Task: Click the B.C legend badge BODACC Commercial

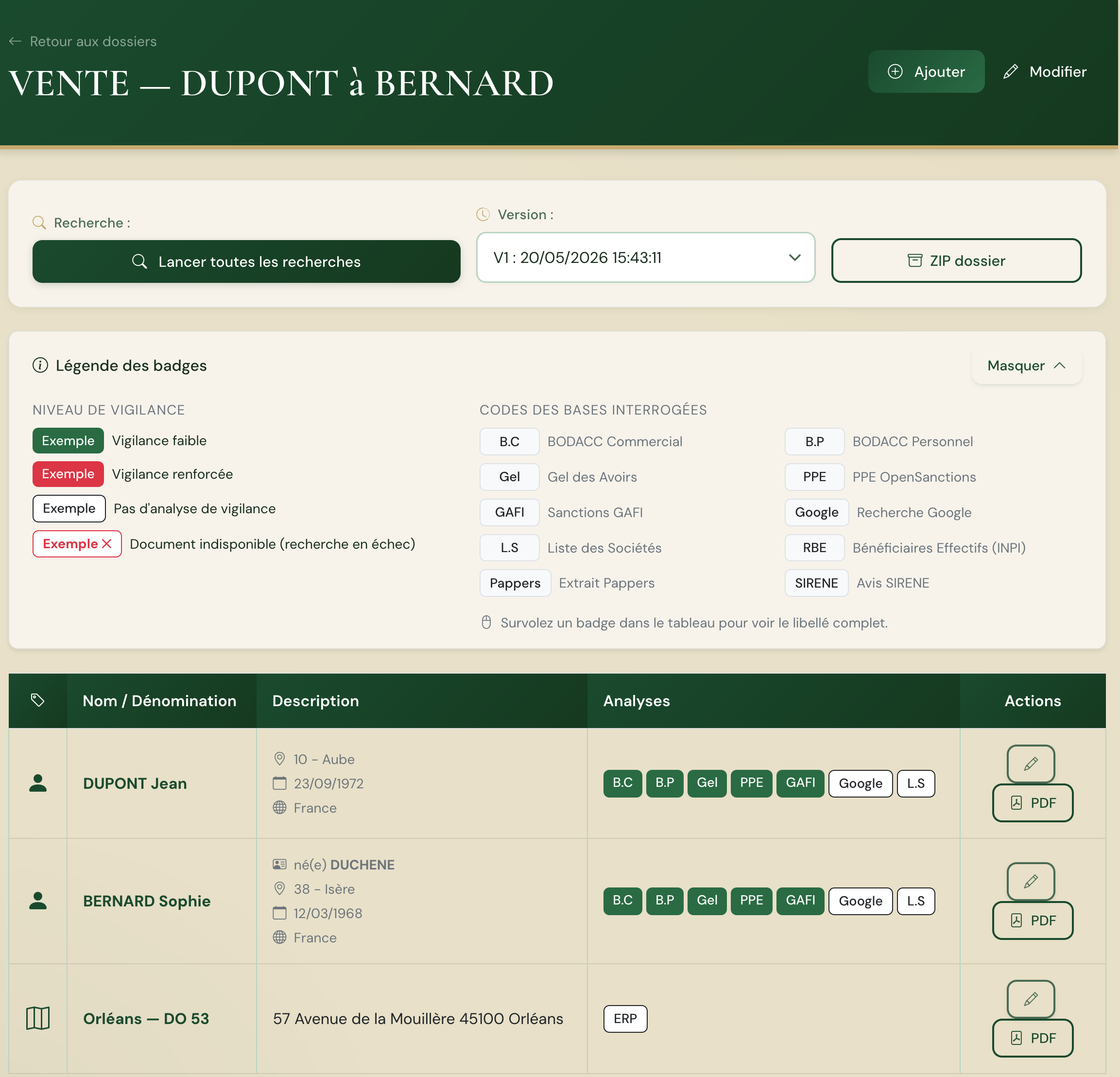Action: (509, 441)
